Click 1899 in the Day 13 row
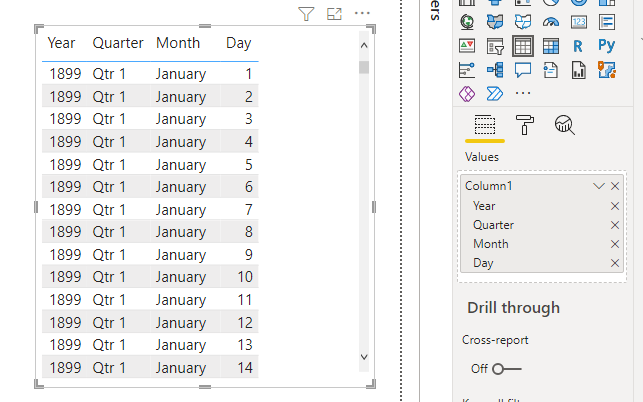 click(x=65, y=345)
